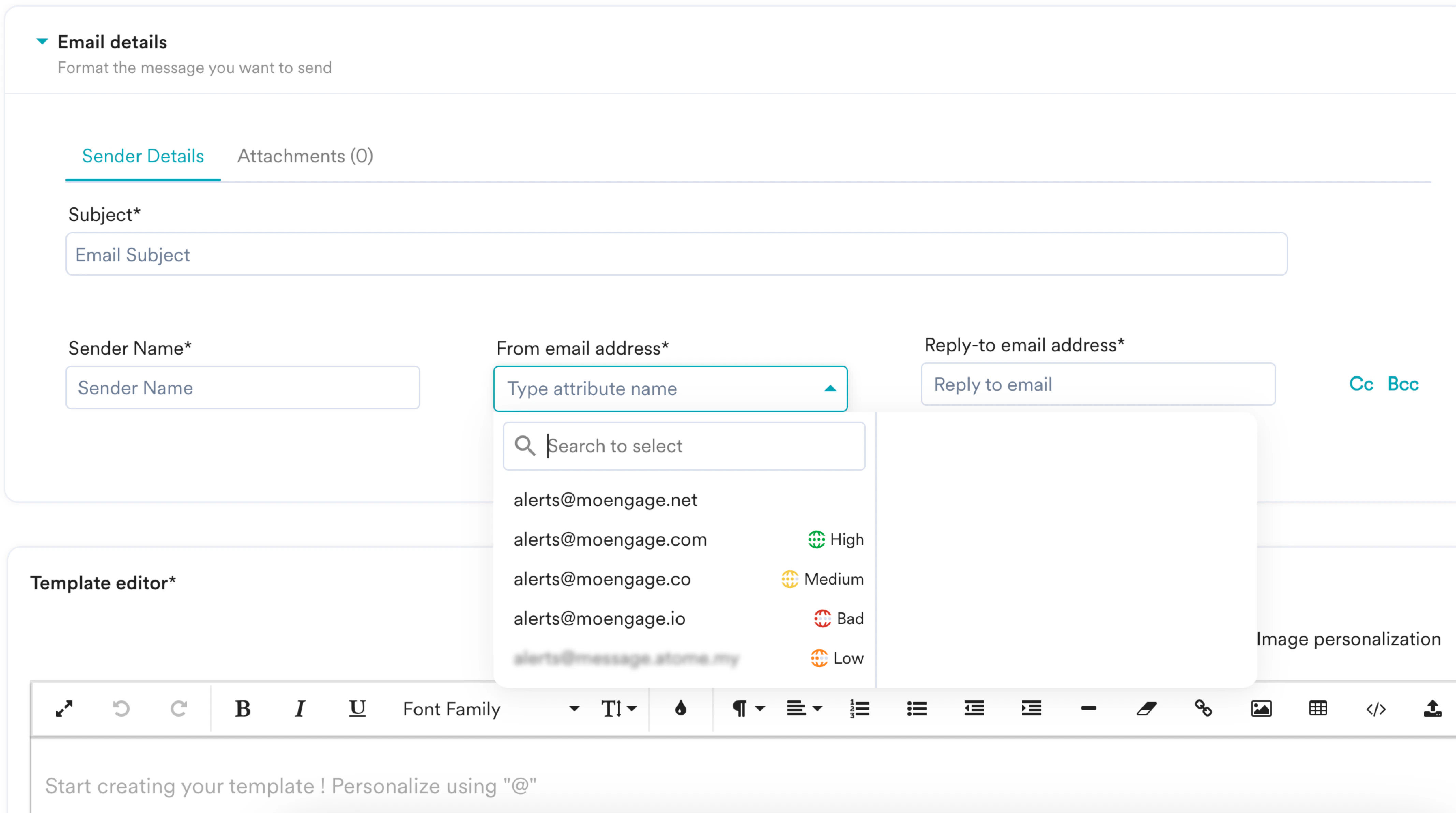The width and height of the screenshot is (1456, 813).
Task: Open the text color droplet tool
Action: [x=681, y=709]
